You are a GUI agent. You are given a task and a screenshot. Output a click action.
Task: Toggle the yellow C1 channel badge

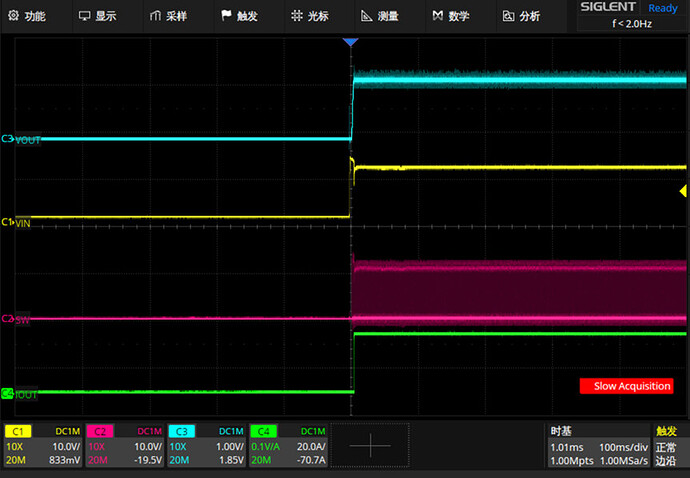coord(18,431)
